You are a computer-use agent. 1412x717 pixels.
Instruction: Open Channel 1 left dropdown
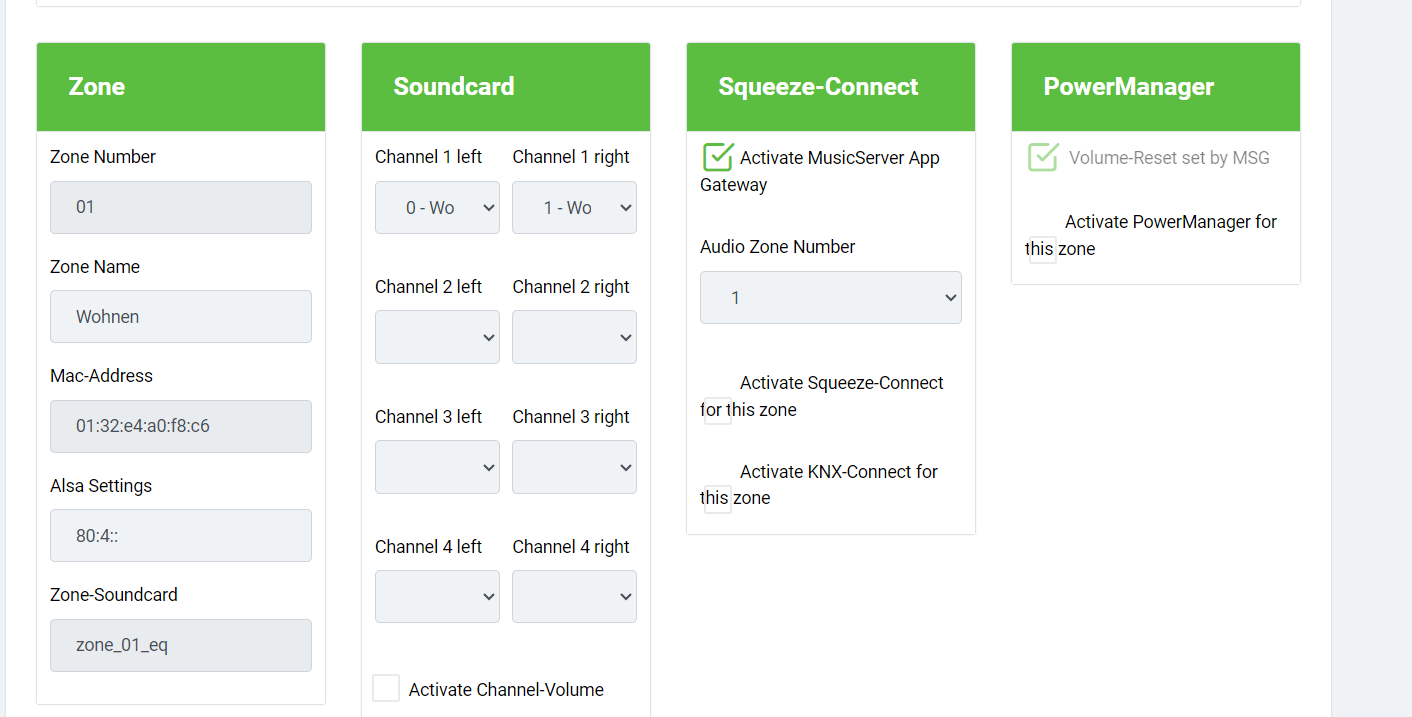437,208
